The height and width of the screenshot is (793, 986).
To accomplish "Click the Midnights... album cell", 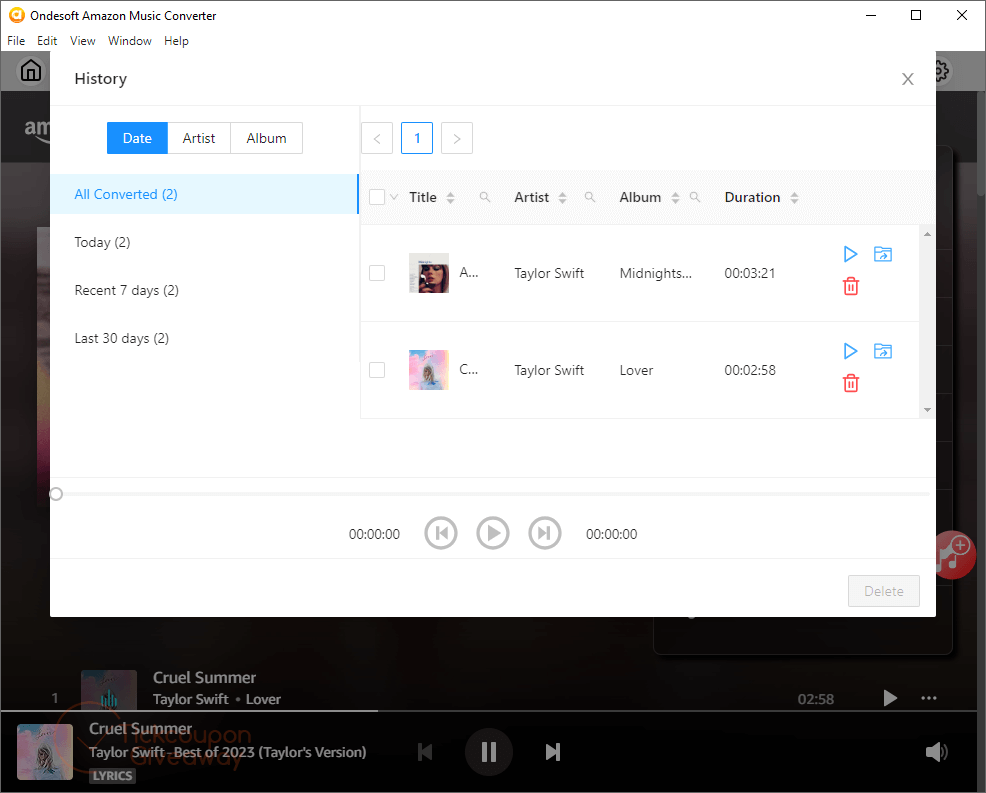I will 655,274.
